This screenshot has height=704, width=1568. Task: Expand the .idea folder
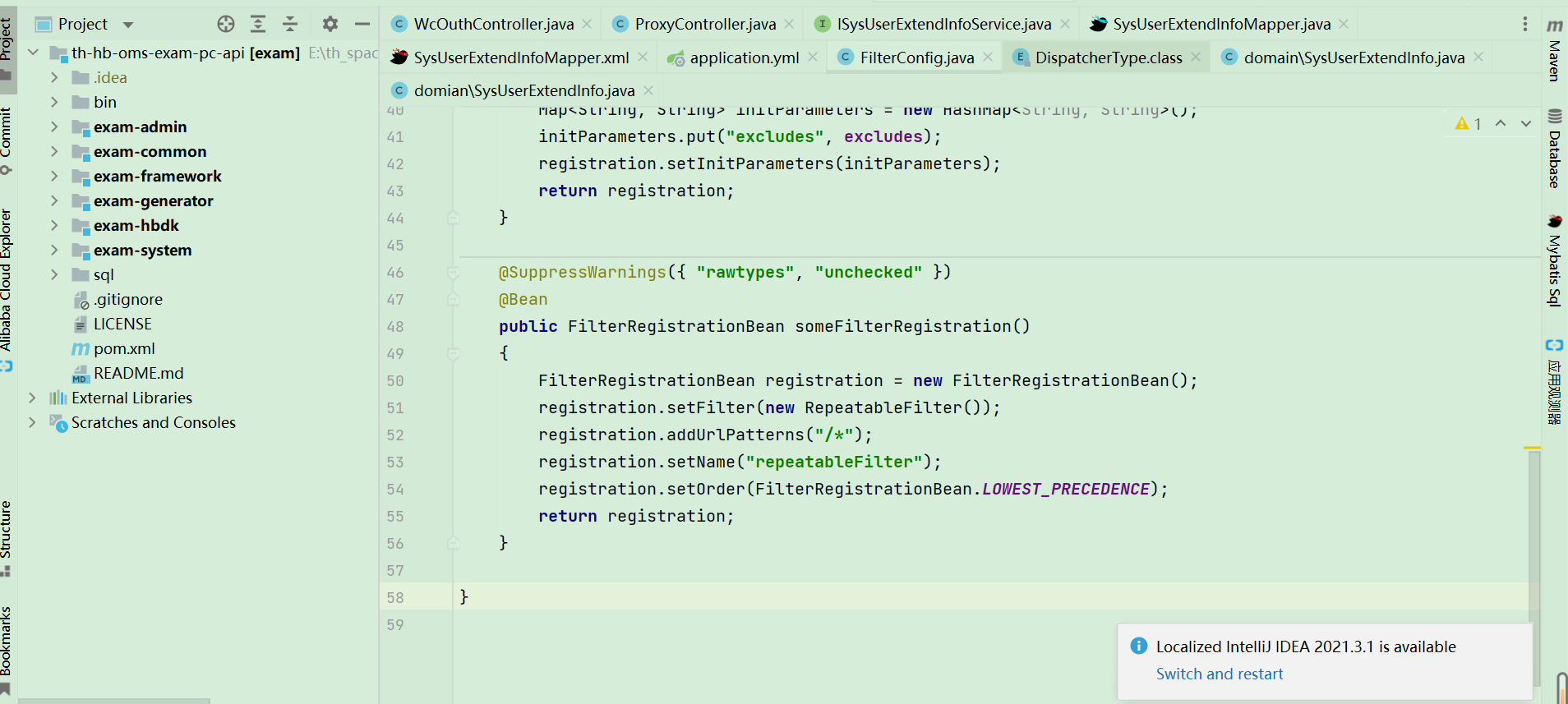[x=54, y=77]
